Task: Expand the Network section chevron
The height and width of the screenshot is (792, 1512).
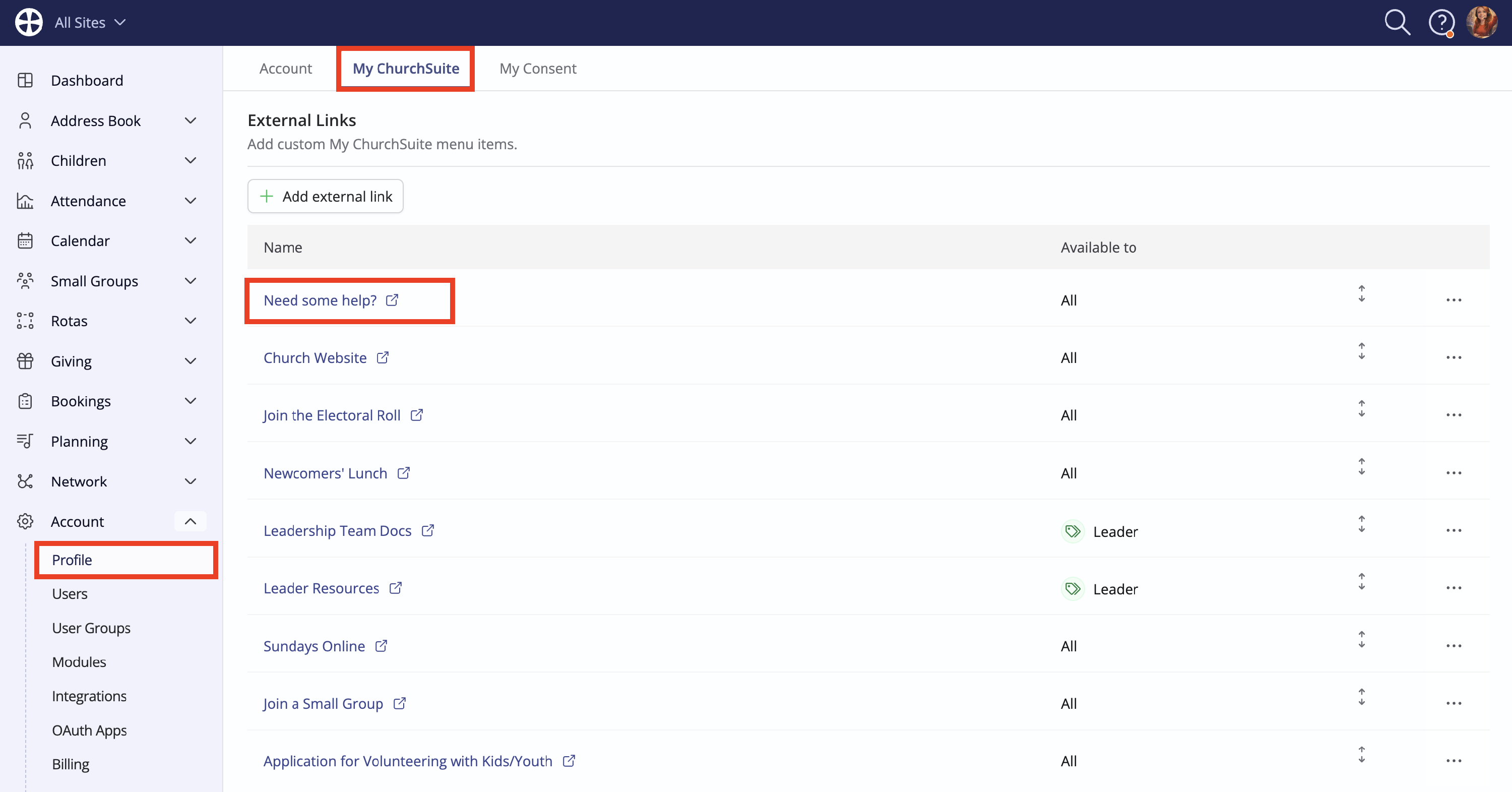Action: click(190, 481)
